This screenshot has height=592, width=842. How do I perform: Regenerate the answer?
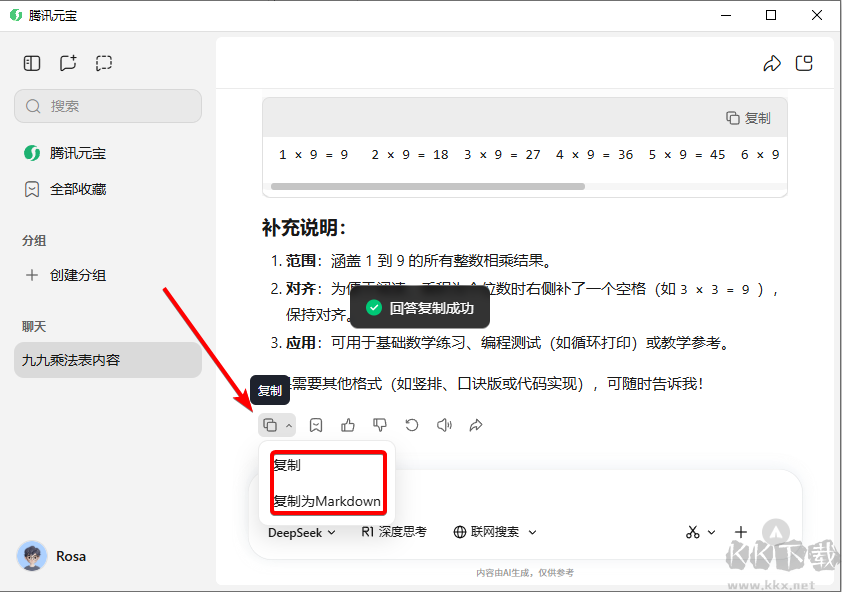[411, 425]
